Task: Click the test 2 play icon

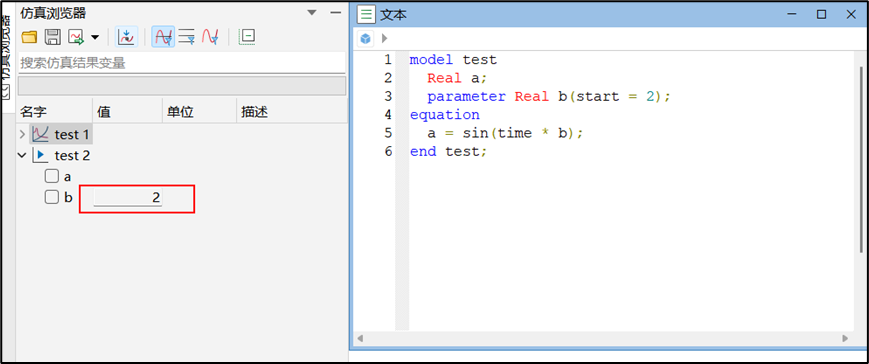Action: 40,156
